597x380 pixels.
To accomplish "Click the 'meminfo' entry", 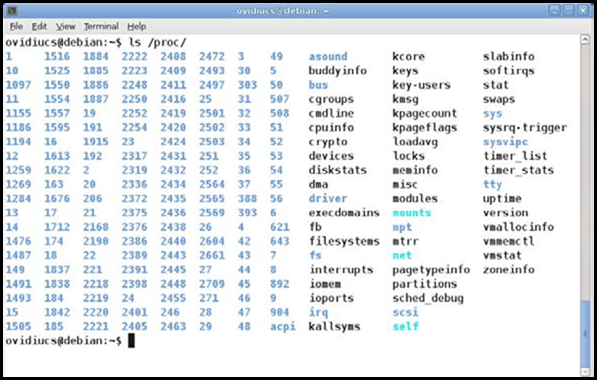I will click(415, 170).
